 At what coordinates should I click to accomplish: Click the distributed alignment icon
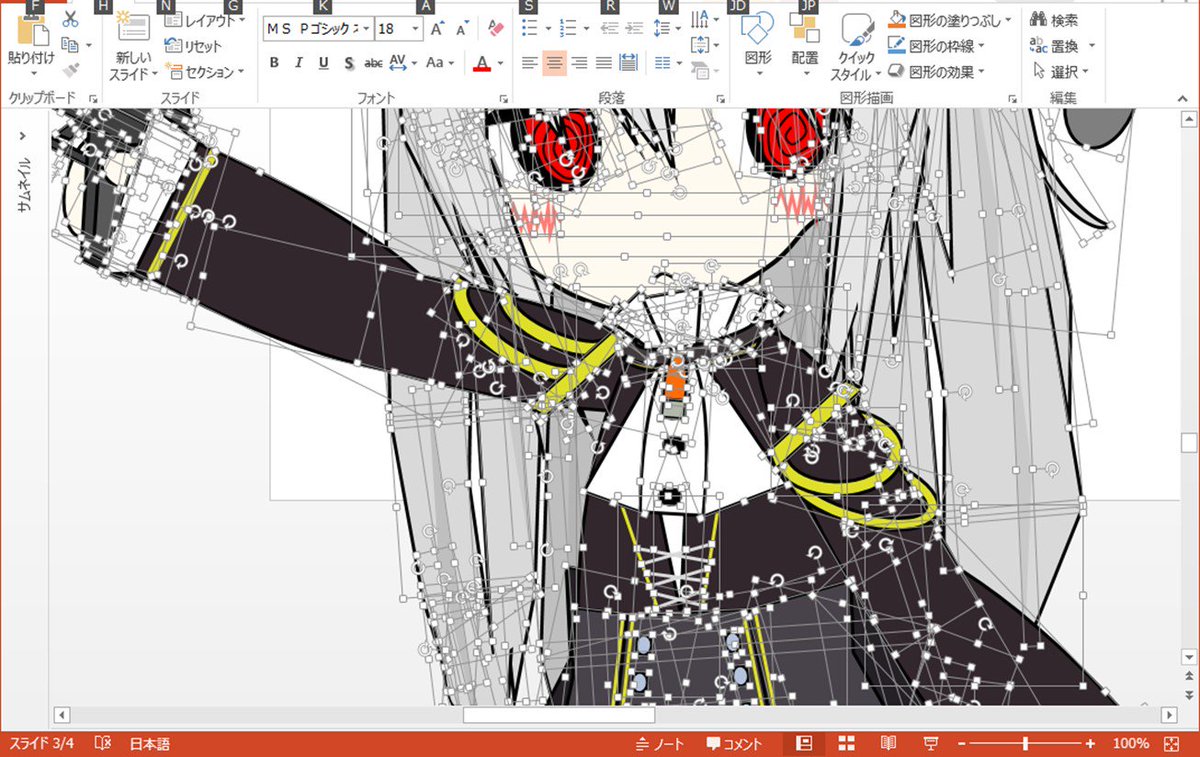(628, 63)
